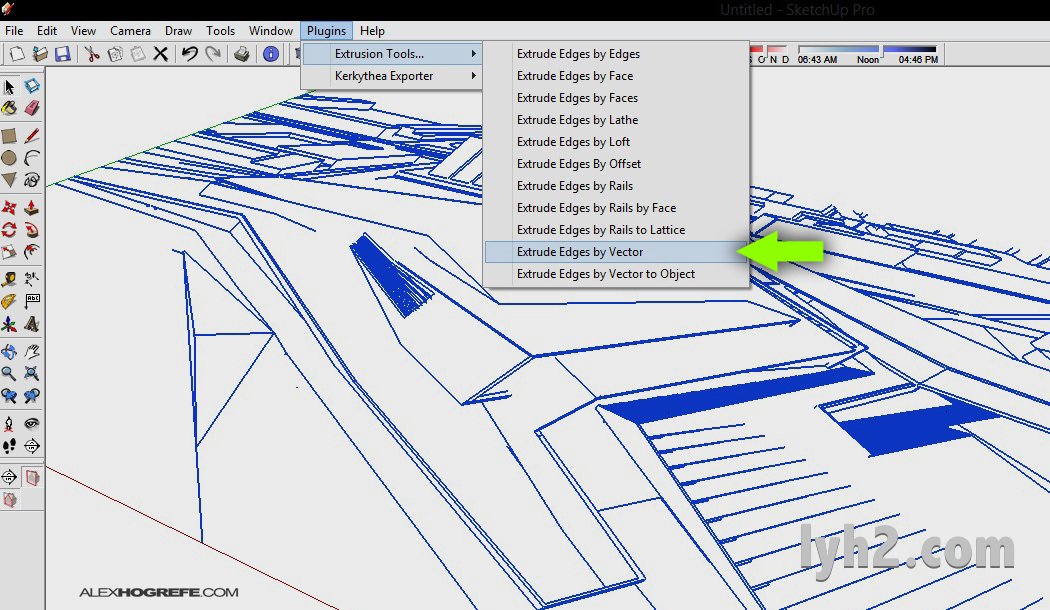Click the Zoom Extents tool

point(31,373)
